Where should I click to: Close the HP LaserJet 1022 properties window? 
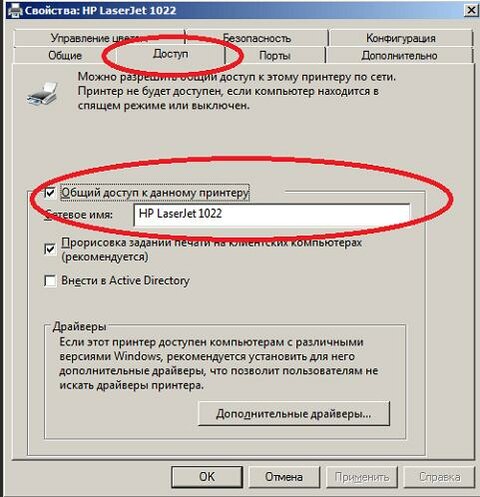click(x=471, y=11)
